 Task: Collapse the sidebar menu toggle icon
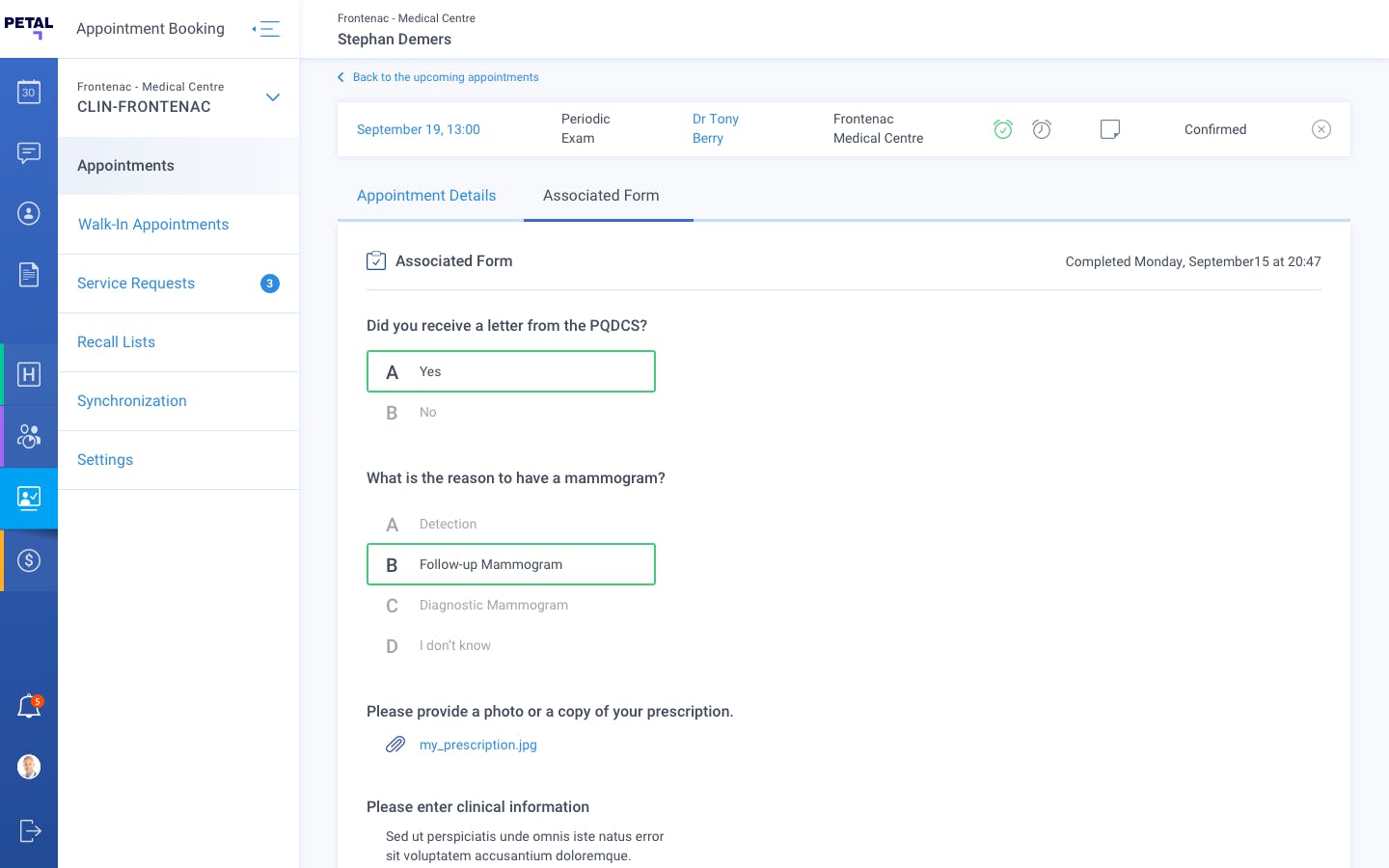click(266, 29)
